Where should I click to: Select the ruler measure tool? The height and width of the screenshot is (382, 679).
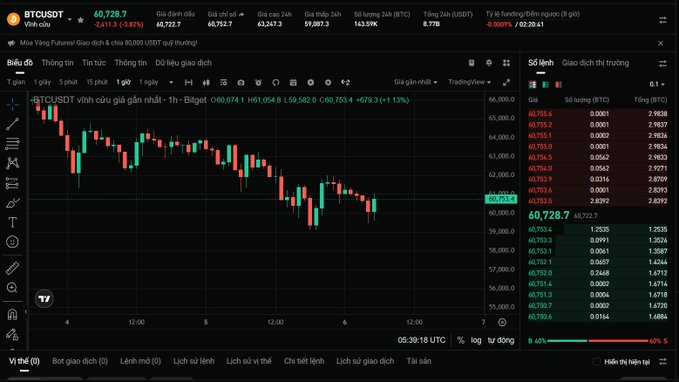click(x=13, y=269)
